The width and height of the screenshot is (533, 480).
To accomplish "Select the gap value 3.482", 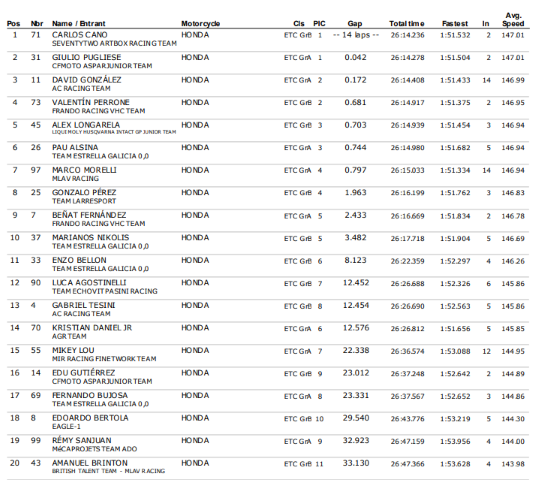I will [x=355, y=237].
